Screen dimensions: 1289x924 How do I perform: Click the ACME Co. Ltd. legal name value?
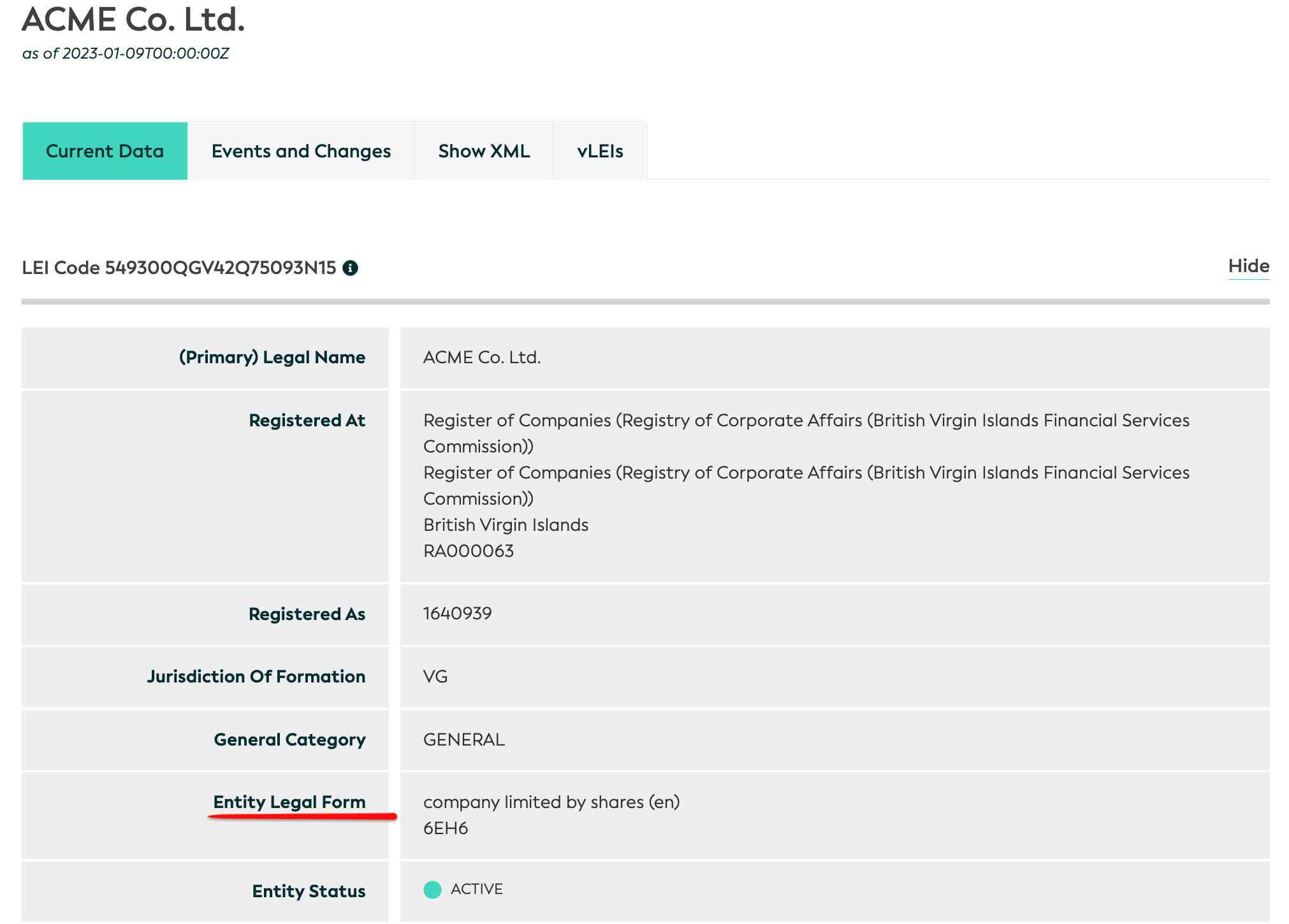[482, 357]
